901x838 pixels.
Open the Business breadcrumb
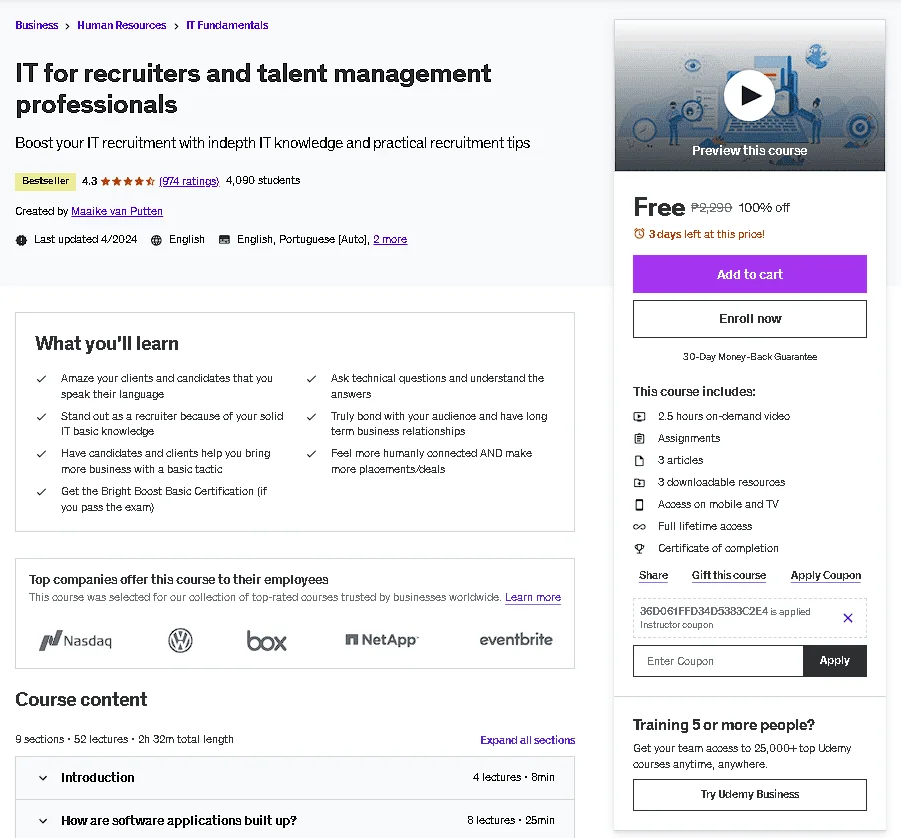tap(37, 25)
